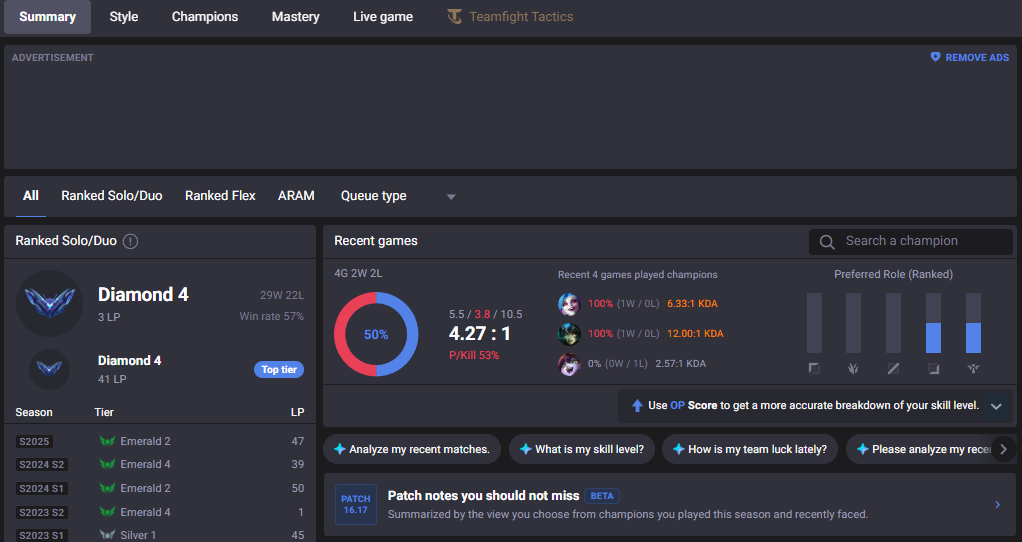Filter games by ARAM
Image resolution: width=1022 pixels, height=542 pixels.
click(296, 195)
